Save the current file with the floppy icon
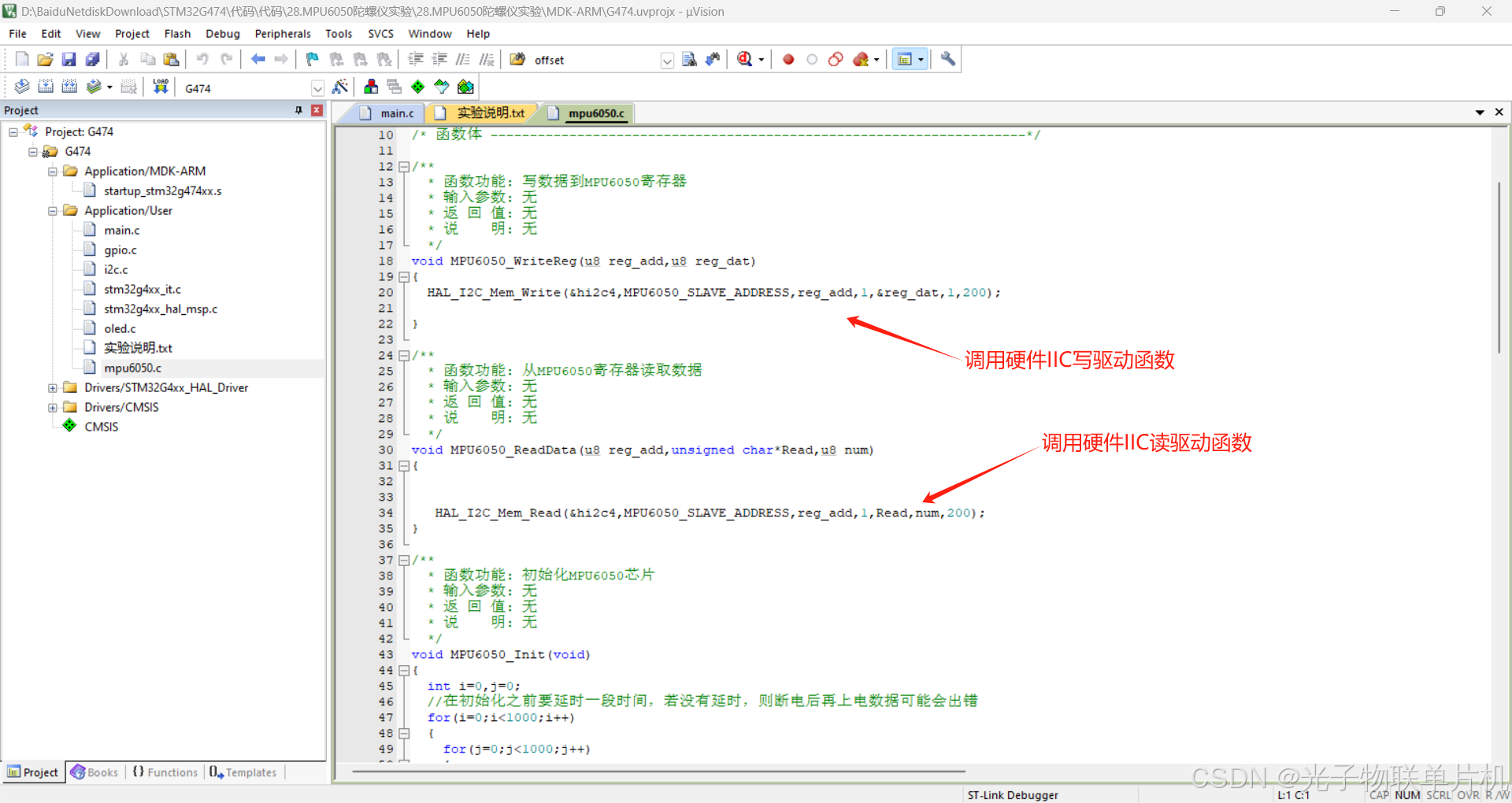The image size is (1512, 803). [69, 59]
